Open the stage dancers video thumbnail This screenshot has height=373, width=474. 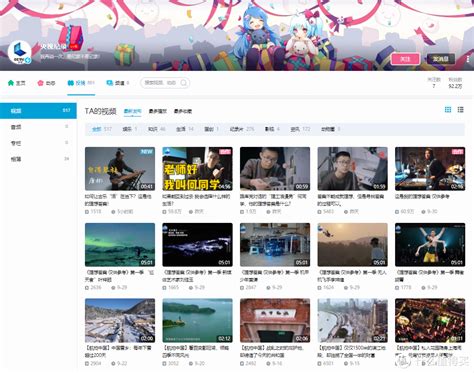point(430,245)
